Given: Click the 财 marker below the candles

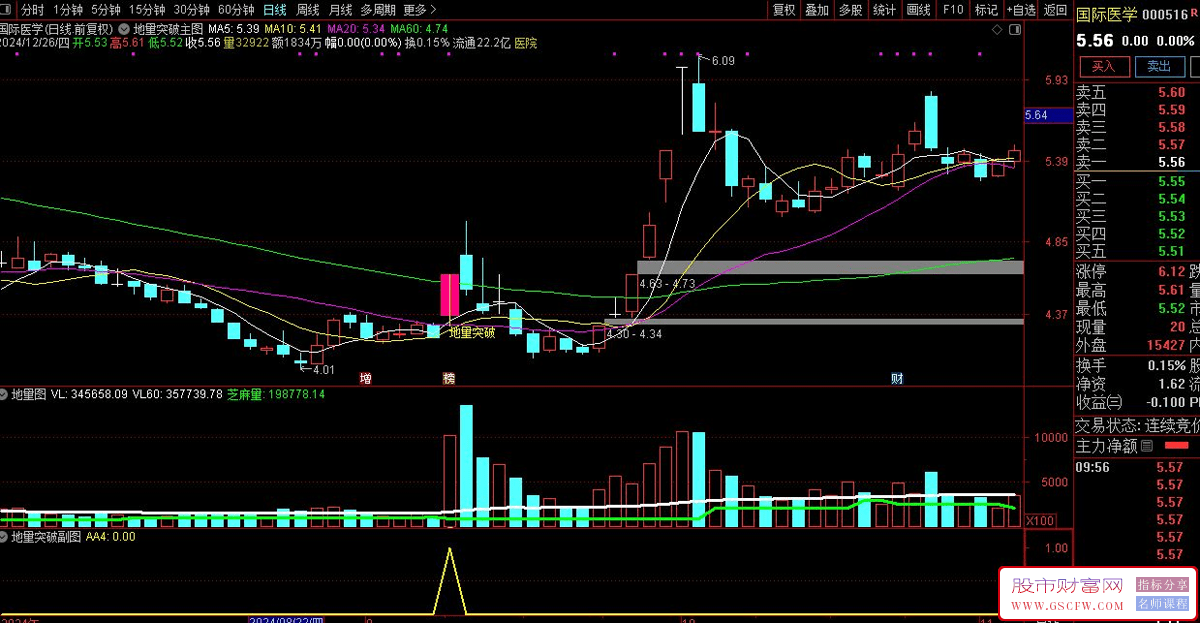Looking at the screenshot, I should (897, 379).
